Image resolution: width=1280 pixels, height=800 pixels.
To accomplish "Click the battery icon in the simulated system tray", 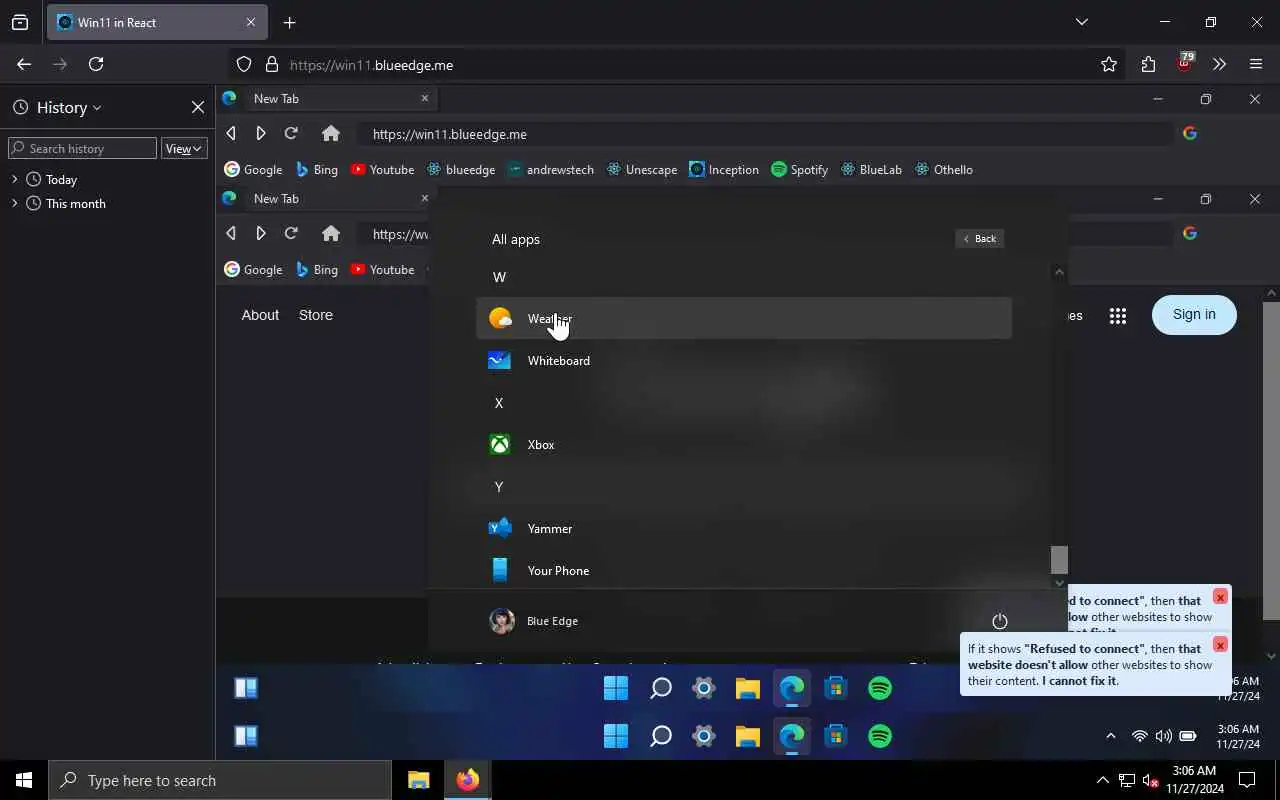I will 1188,736.
